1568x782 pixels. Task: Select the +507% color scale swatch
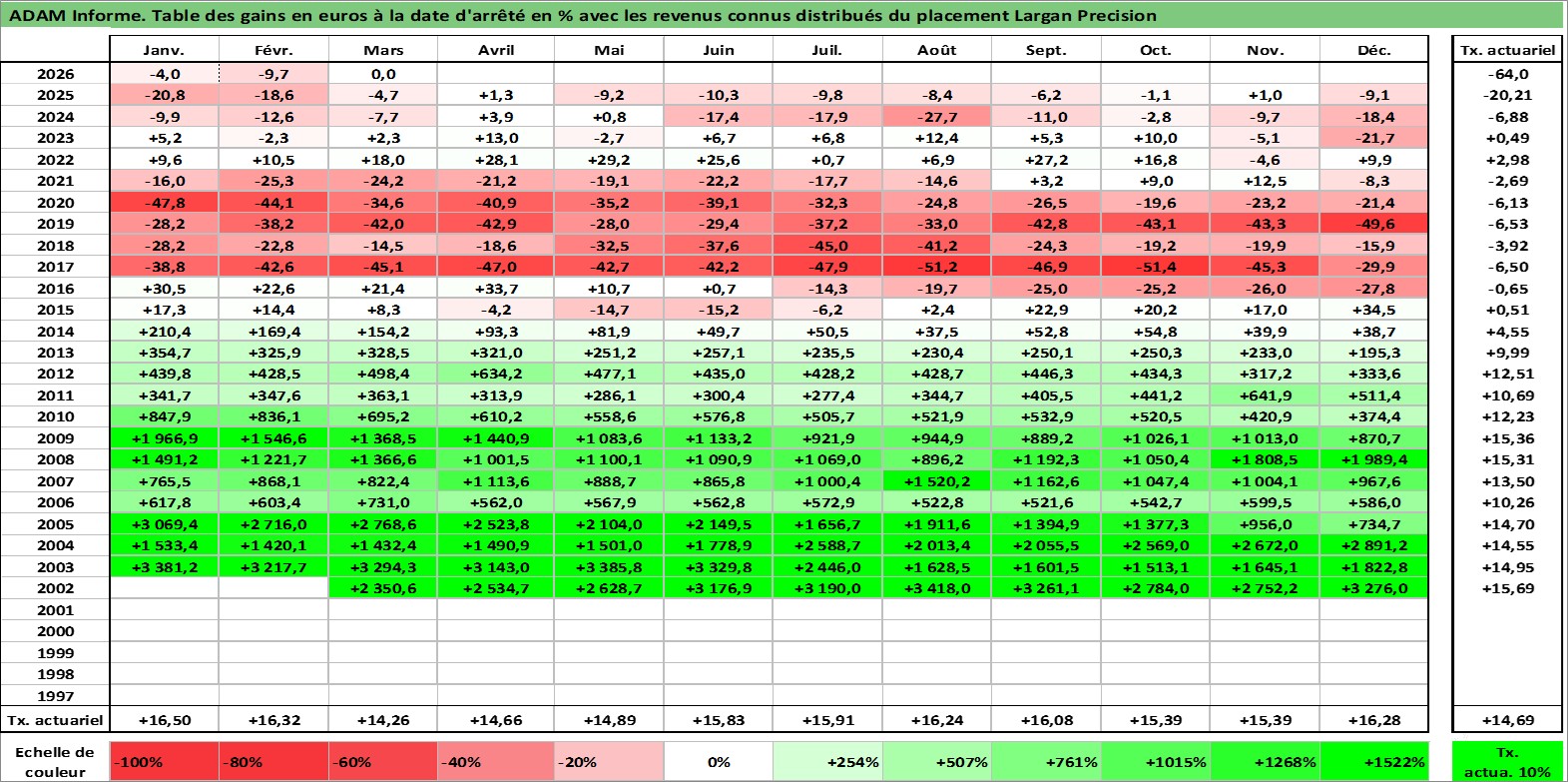click(936, 761)
